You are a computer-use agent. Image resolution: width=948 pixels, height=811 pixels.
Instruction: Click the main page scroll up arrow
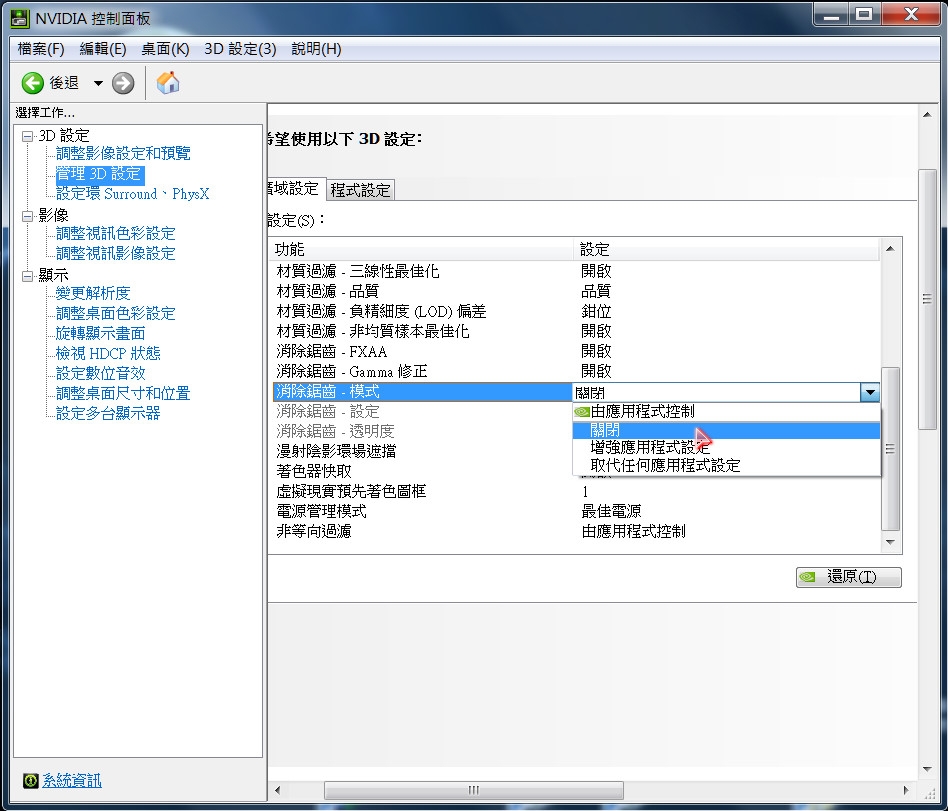(927, 114)
